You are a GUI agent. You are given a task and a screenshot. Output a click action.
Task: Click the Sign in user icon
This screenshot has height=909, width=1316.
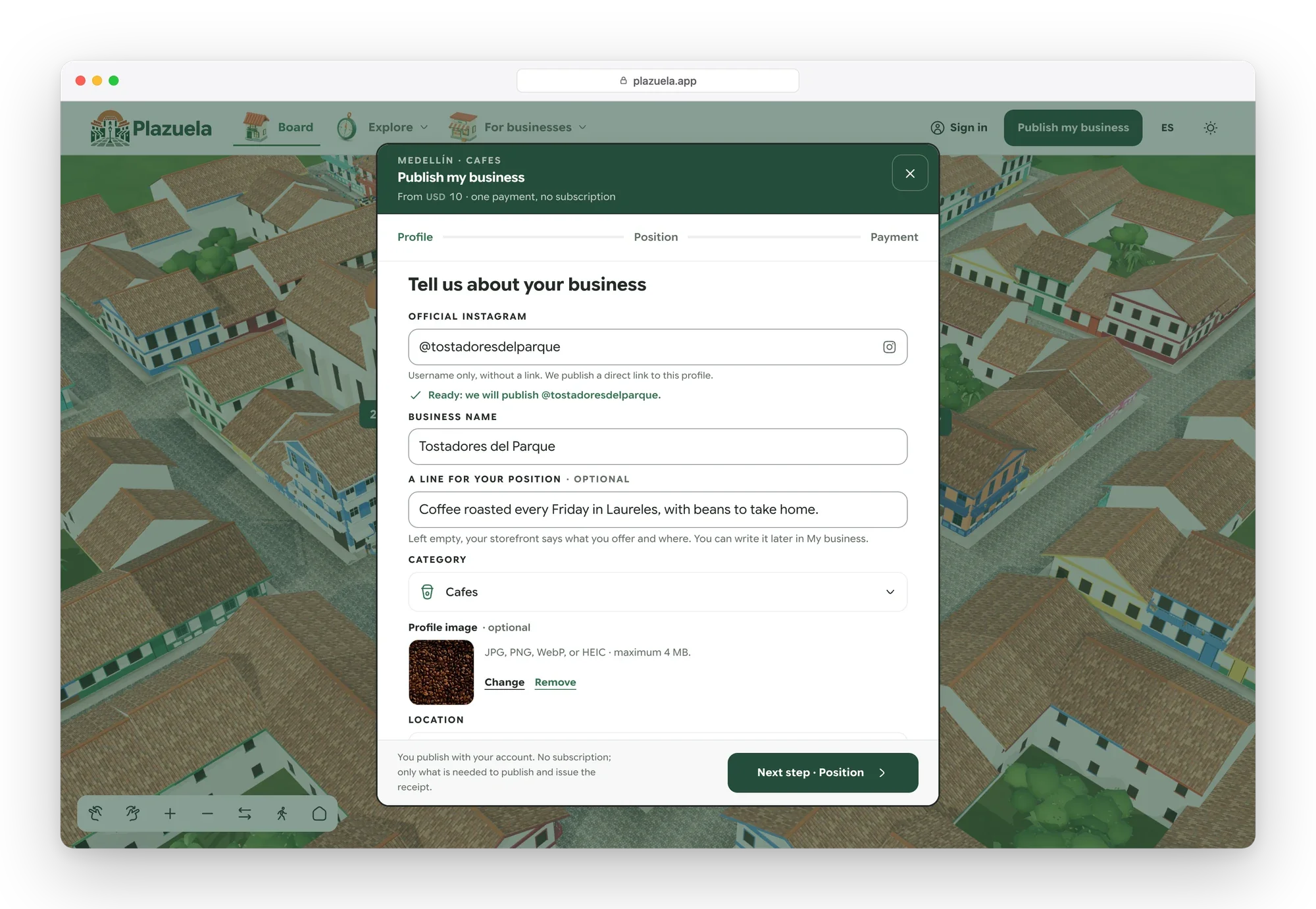point(937,128)
